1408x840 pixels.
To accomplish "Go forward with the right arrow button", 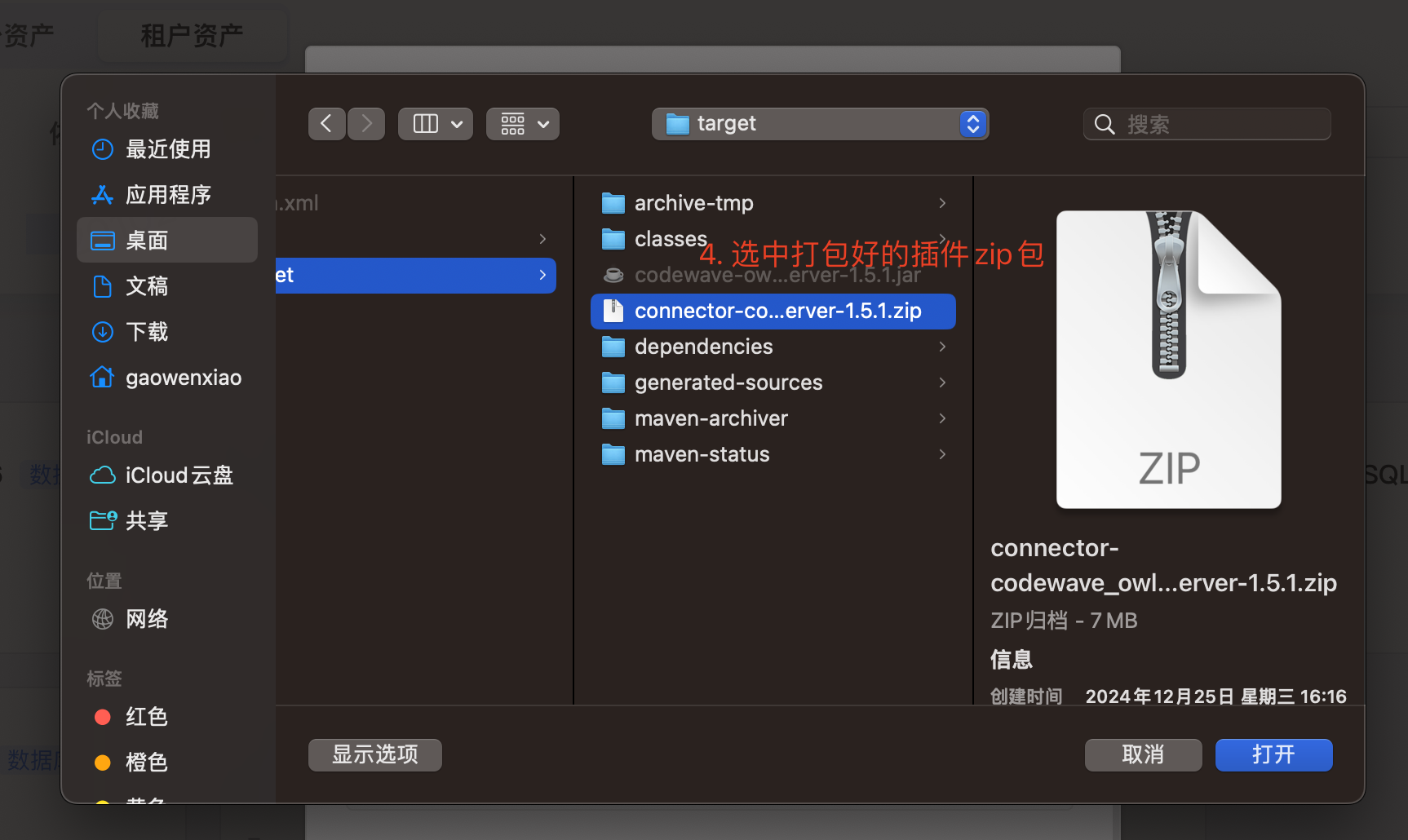I will click(x=366, y=124).
